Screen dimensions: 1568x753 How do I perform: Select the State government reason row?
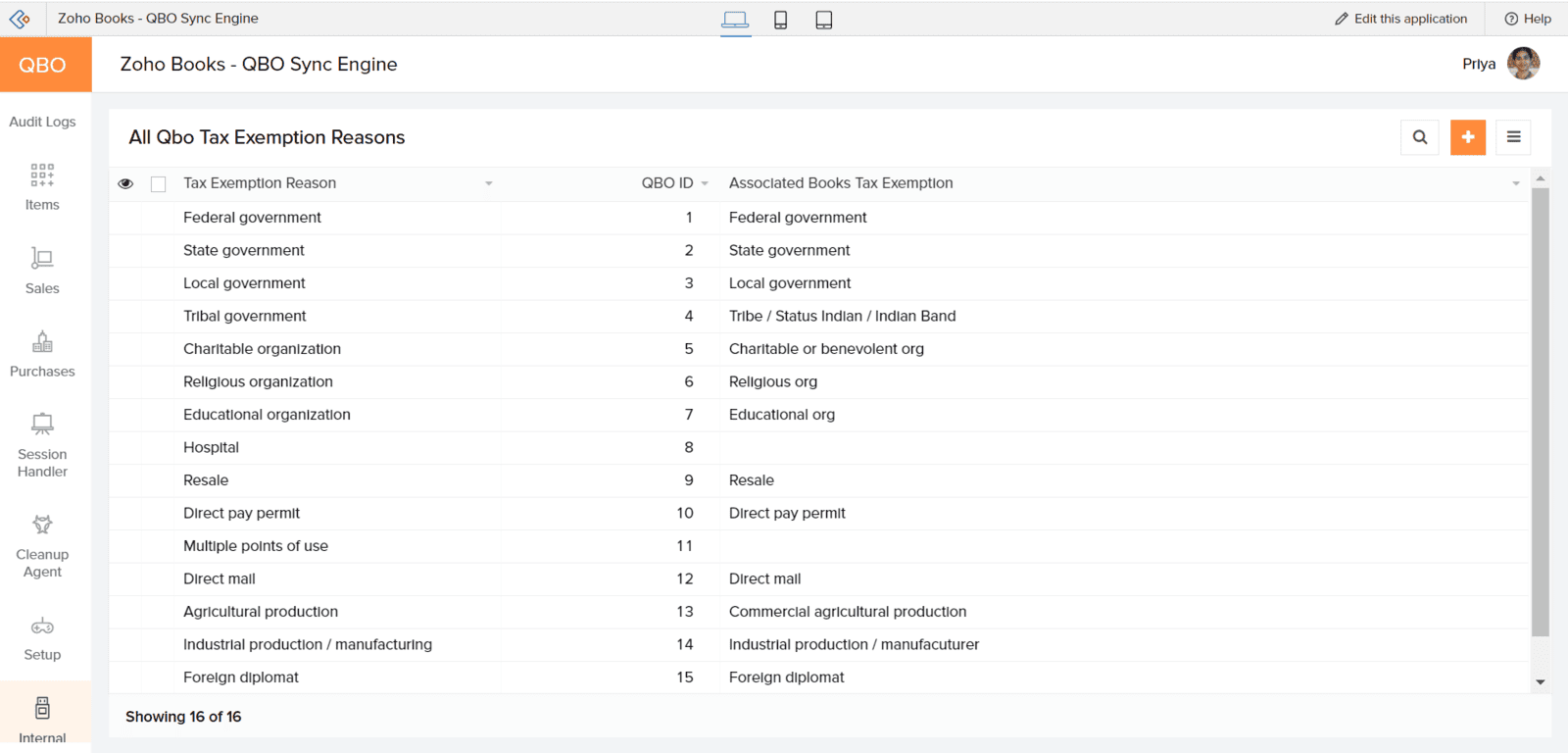pos(818,251)
